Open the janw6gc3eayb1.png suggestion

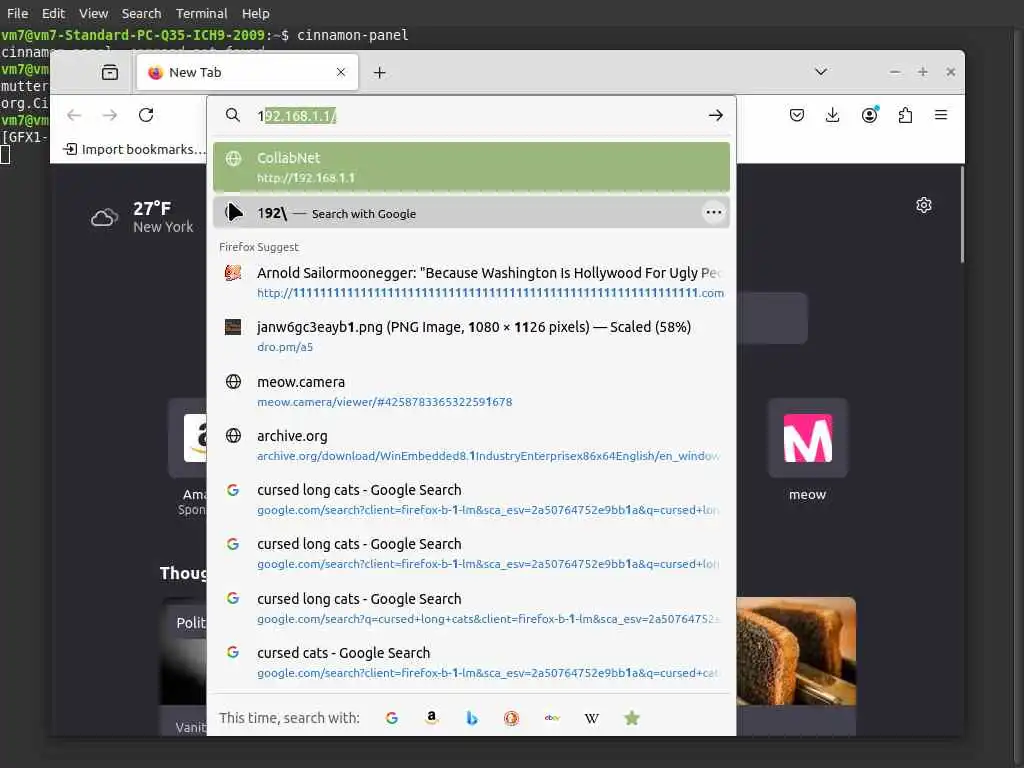(x=472, y=336)
